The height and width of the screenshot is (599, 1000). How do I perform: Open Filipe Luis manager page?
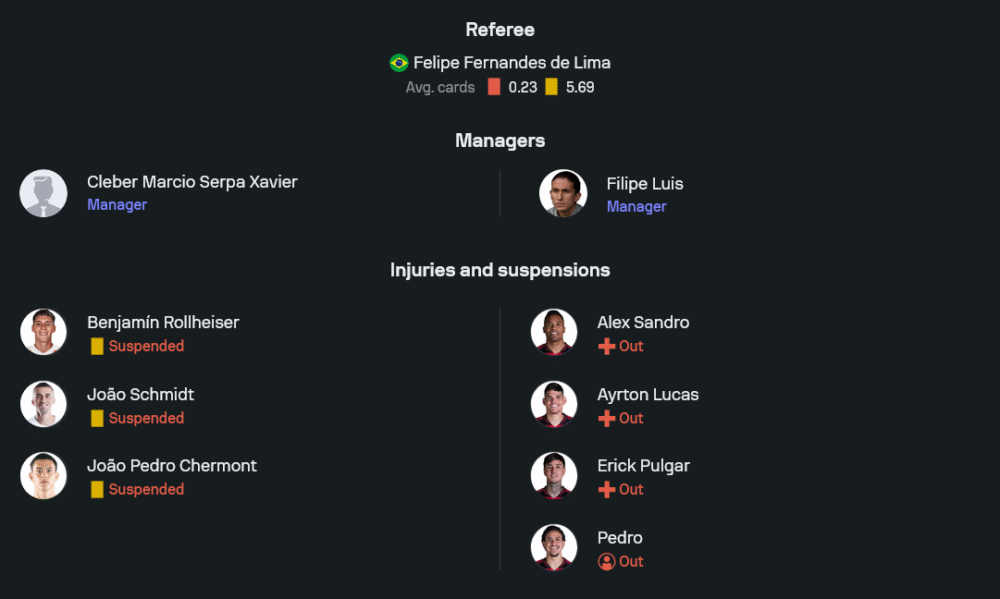tap(645, 184)
